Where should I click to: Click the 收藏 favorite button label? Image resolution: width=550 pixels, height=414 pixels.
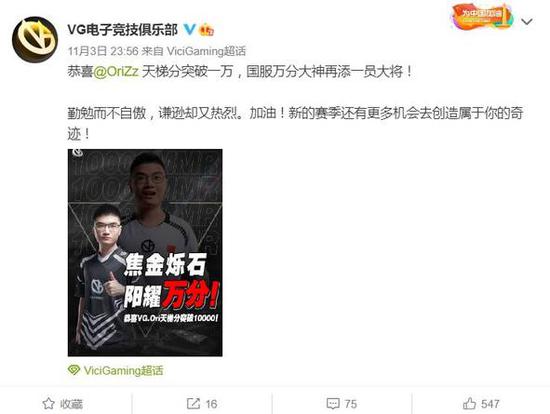click(71, 404)
